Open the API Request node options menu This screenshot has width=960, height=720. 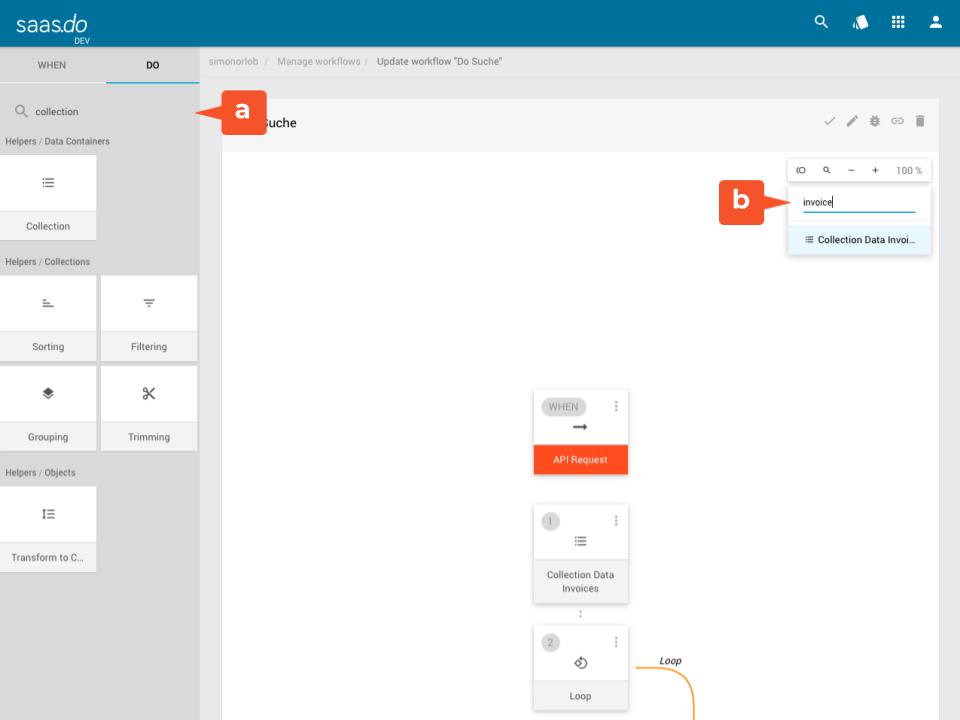[x=616, y=406]
